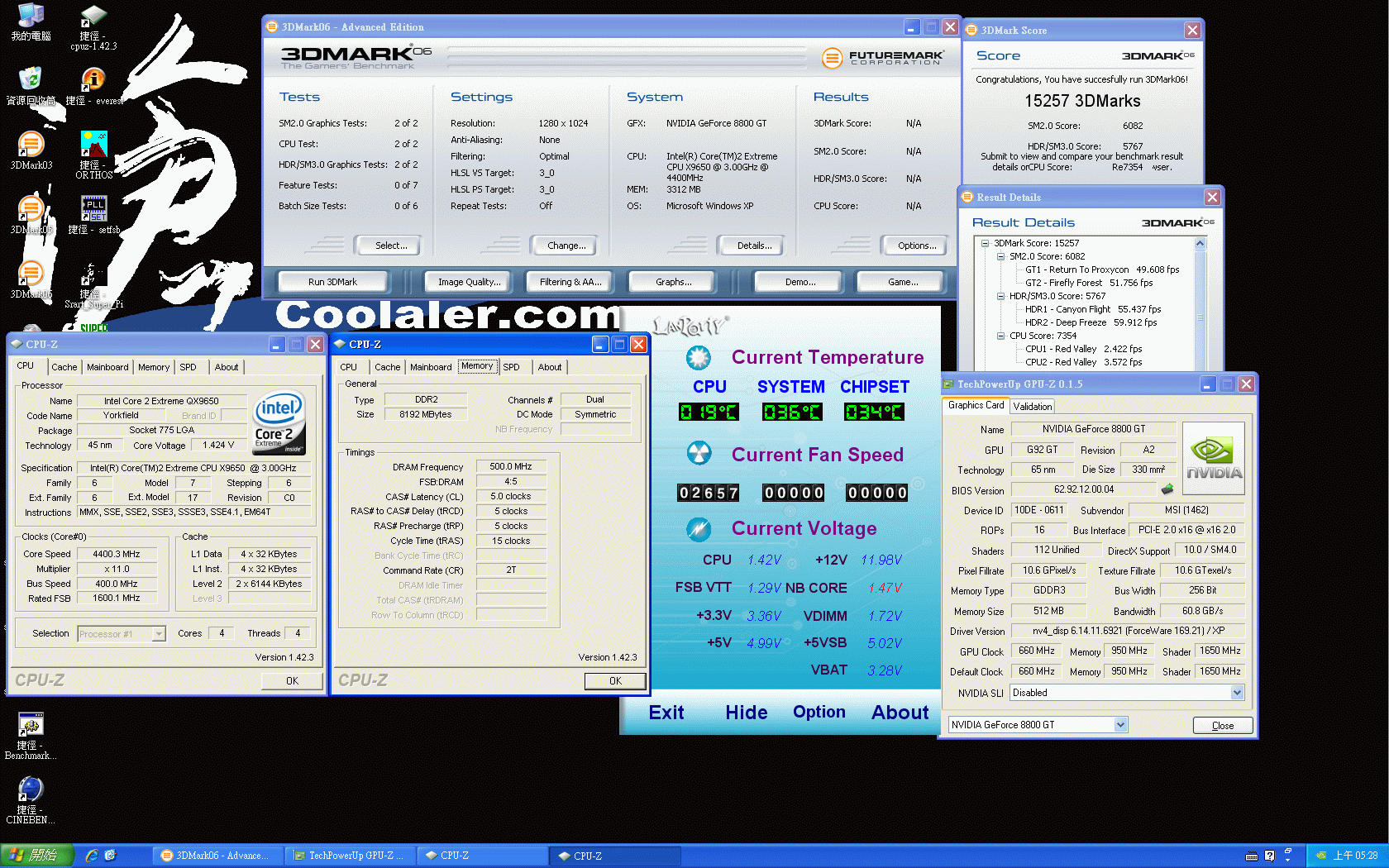The height and width of the screenshot is (868, 1389).
Task: Open the NVIDIA SLI dropdown in GPU-Z
Action: 1237,693
